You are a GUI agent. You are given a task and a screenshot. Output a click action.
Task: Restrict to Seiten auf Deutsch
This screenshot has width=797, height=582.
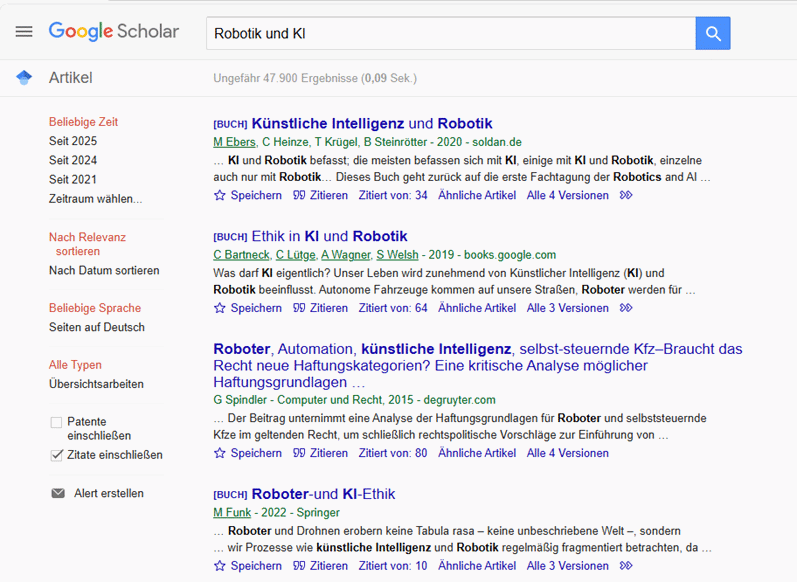[x=97, y=327]
